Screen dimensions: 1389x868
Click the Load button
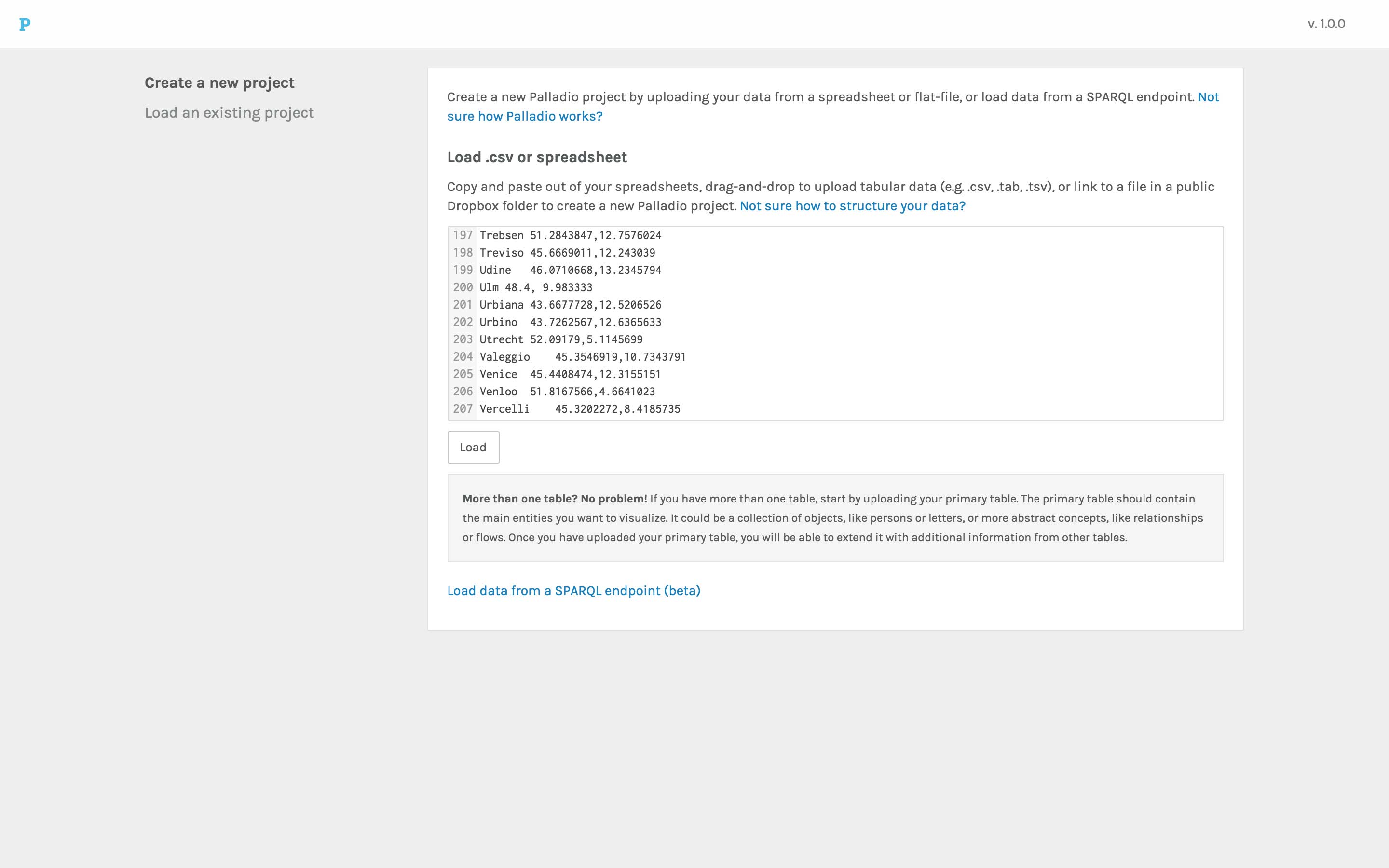pyautogui.click(x=473, y=447)
